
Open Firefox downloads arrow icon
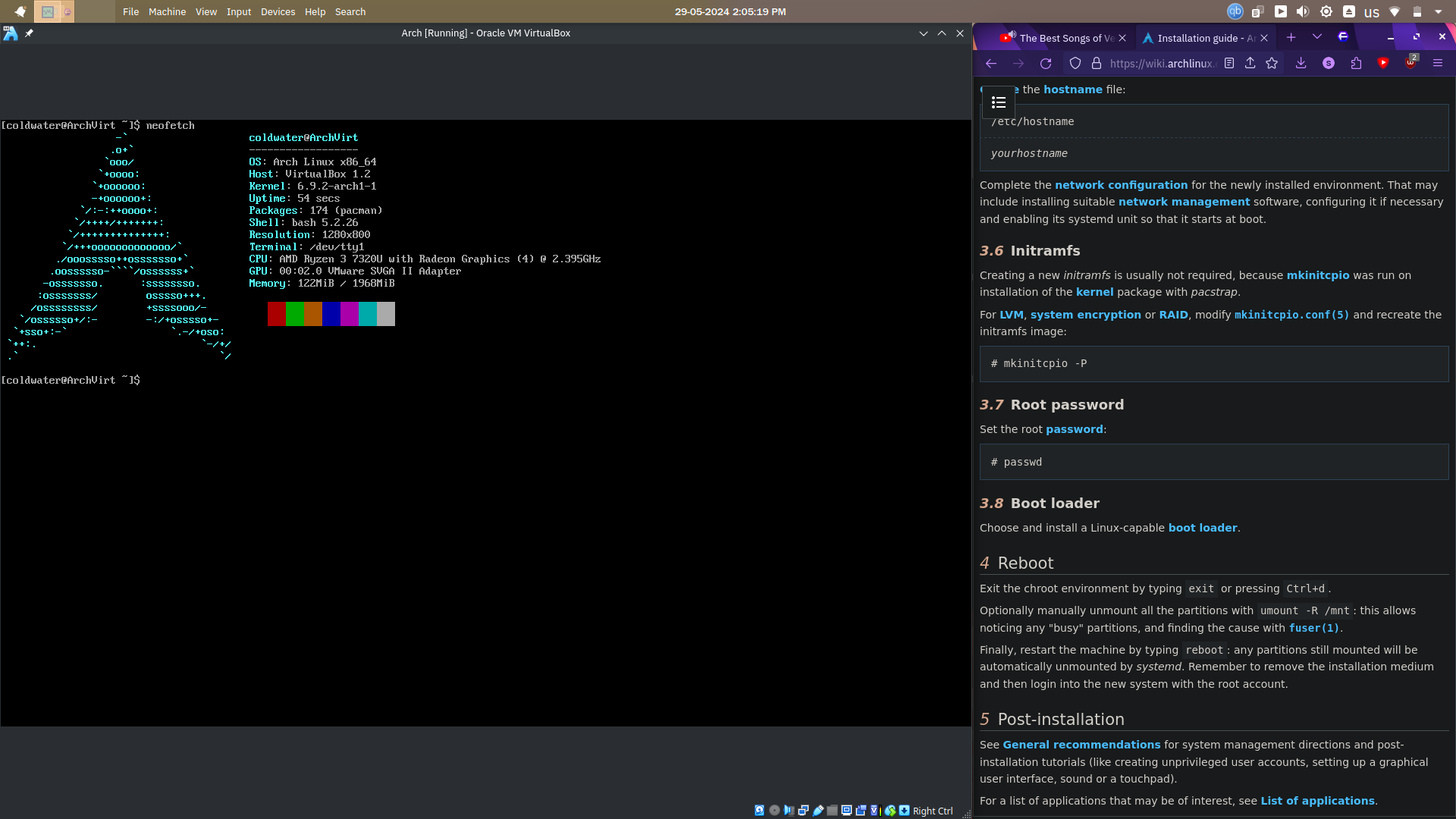tap(1301, 64)
